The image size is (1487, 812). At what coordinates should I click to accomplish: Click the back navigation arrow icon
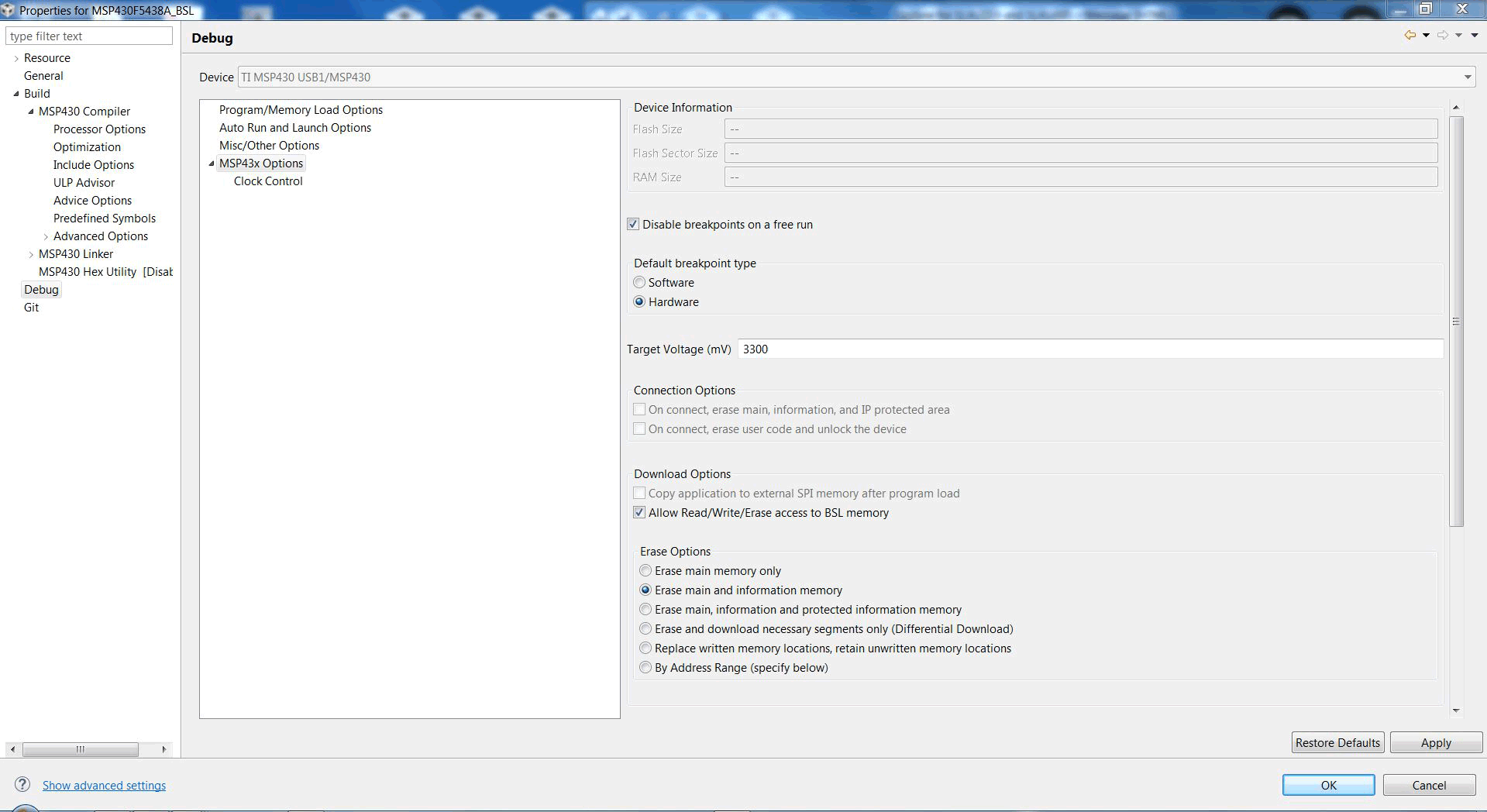(x=1410, y=36)
